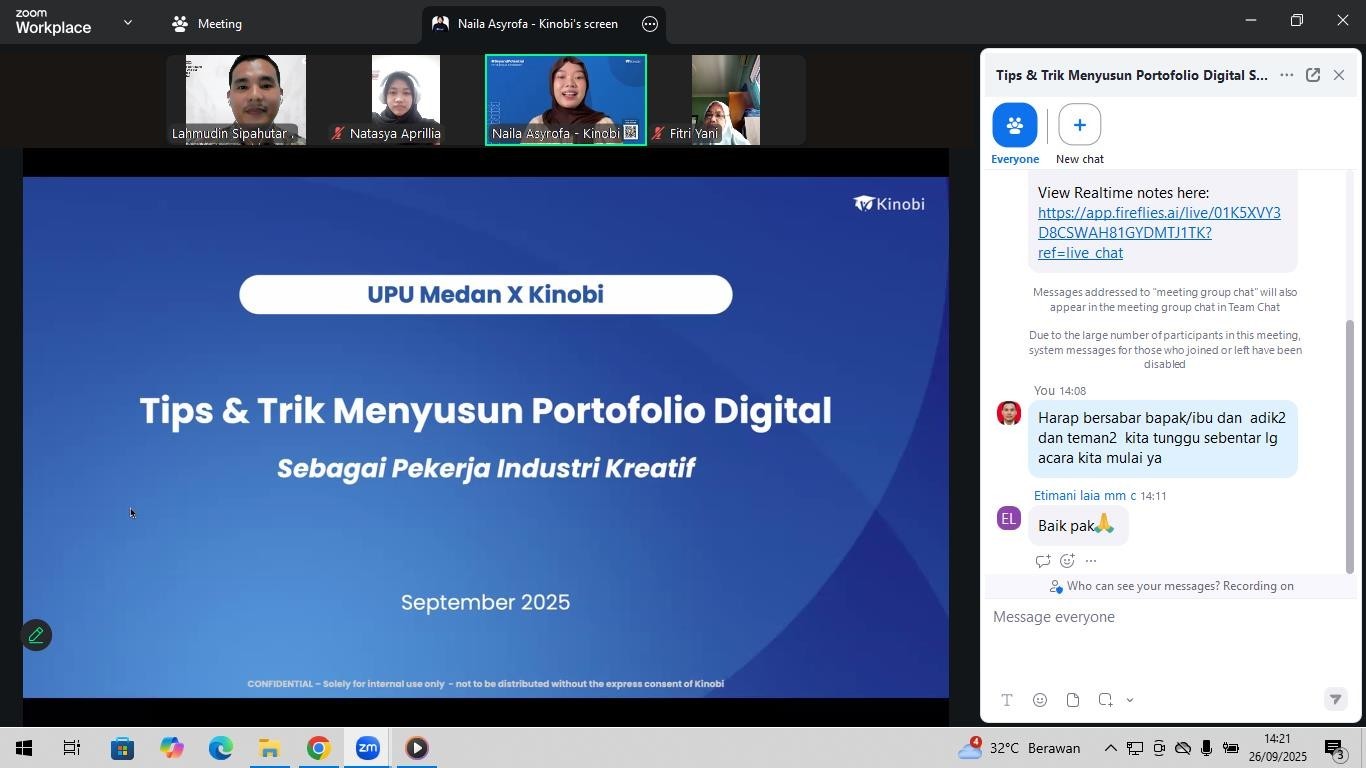Pop out the chat panel window
The width and height of the screenshot is (1366, 768).
click(1312, 75)
